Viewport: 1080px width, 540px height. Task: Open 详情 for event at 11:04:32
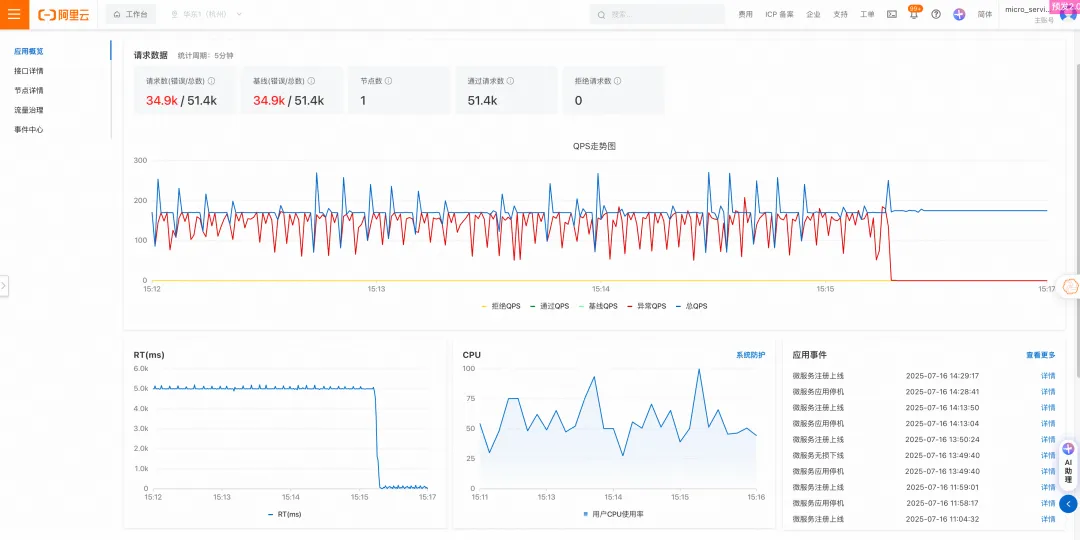(x=1048, y=519)
